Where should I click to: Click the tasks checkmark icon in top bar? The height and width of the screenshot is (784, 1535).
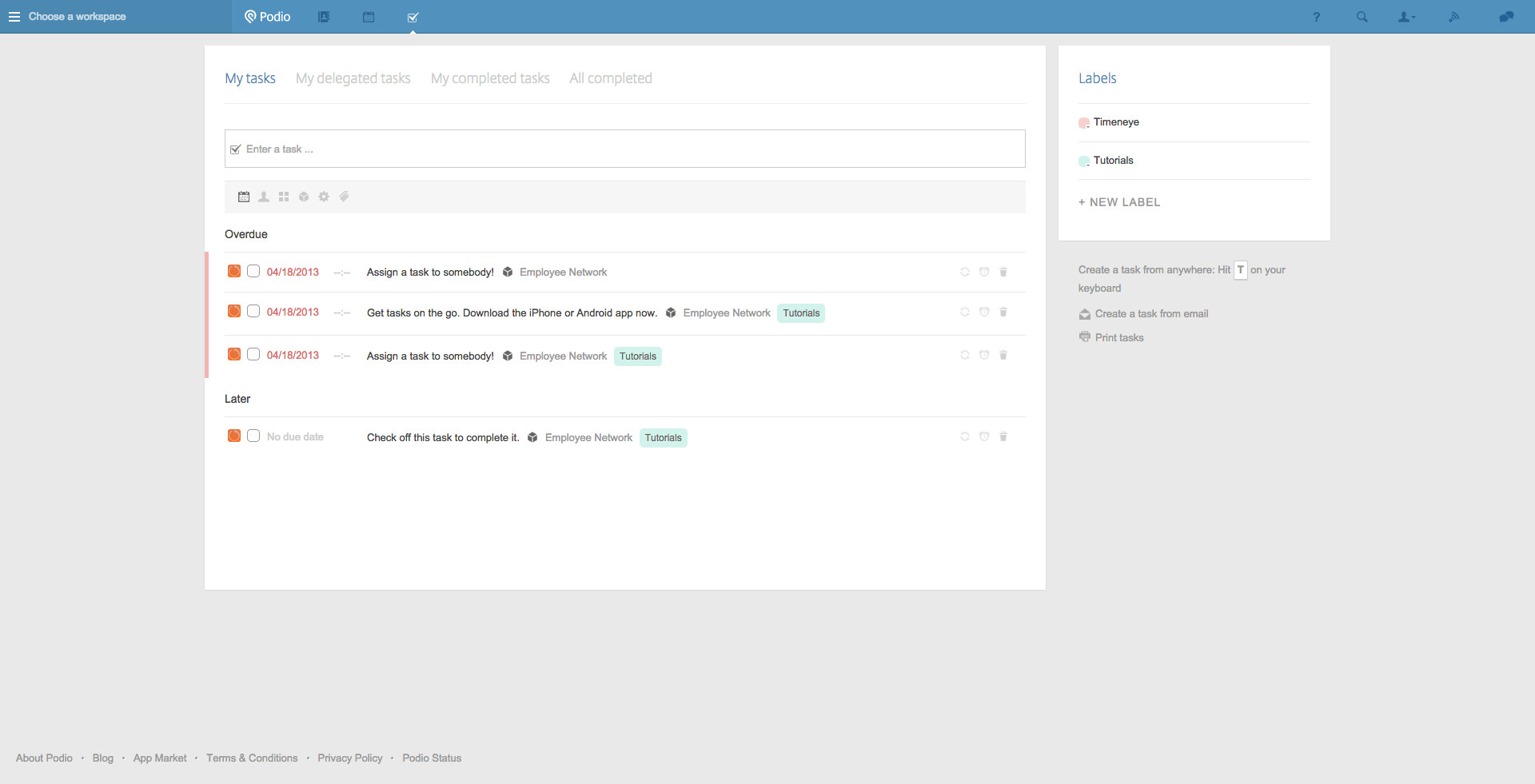(413, 17)
